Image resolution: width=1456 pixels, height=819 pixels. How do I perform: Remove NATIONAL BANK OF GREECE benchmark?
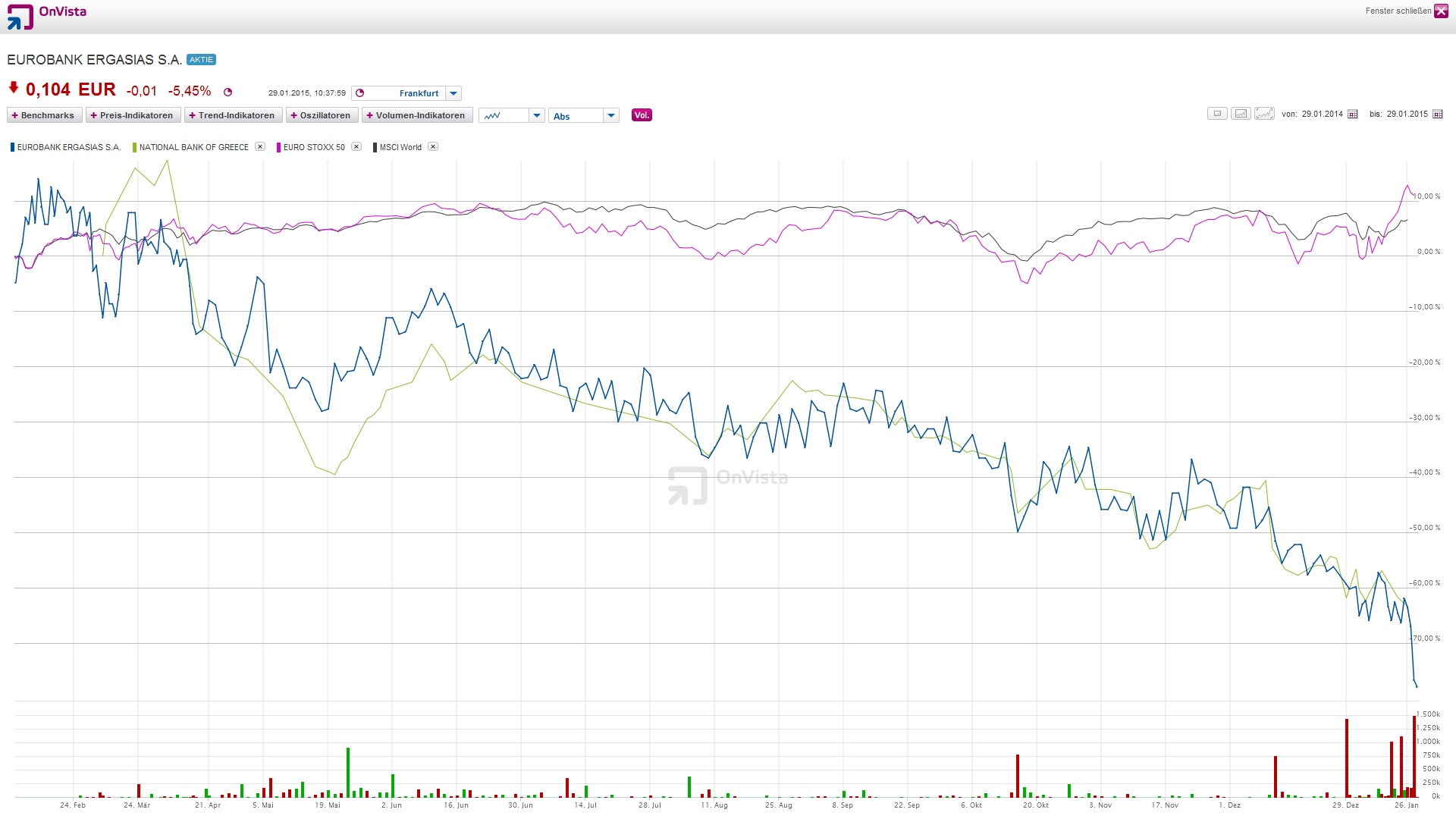click(260, 146)
